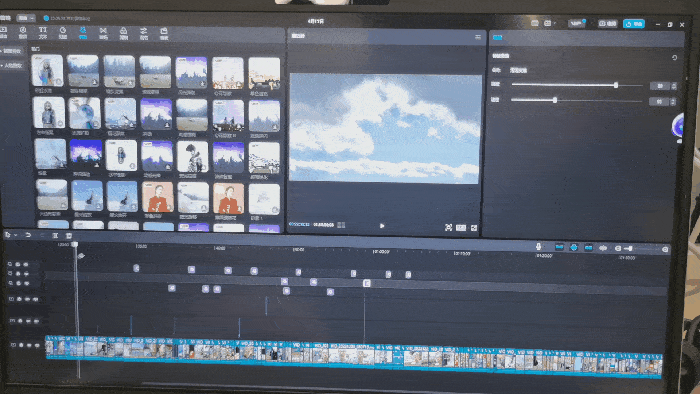The height and width of the screenshot is (394, 700).
Task: Click the delete trash icon above timeline
Action: tap(69, 236)
